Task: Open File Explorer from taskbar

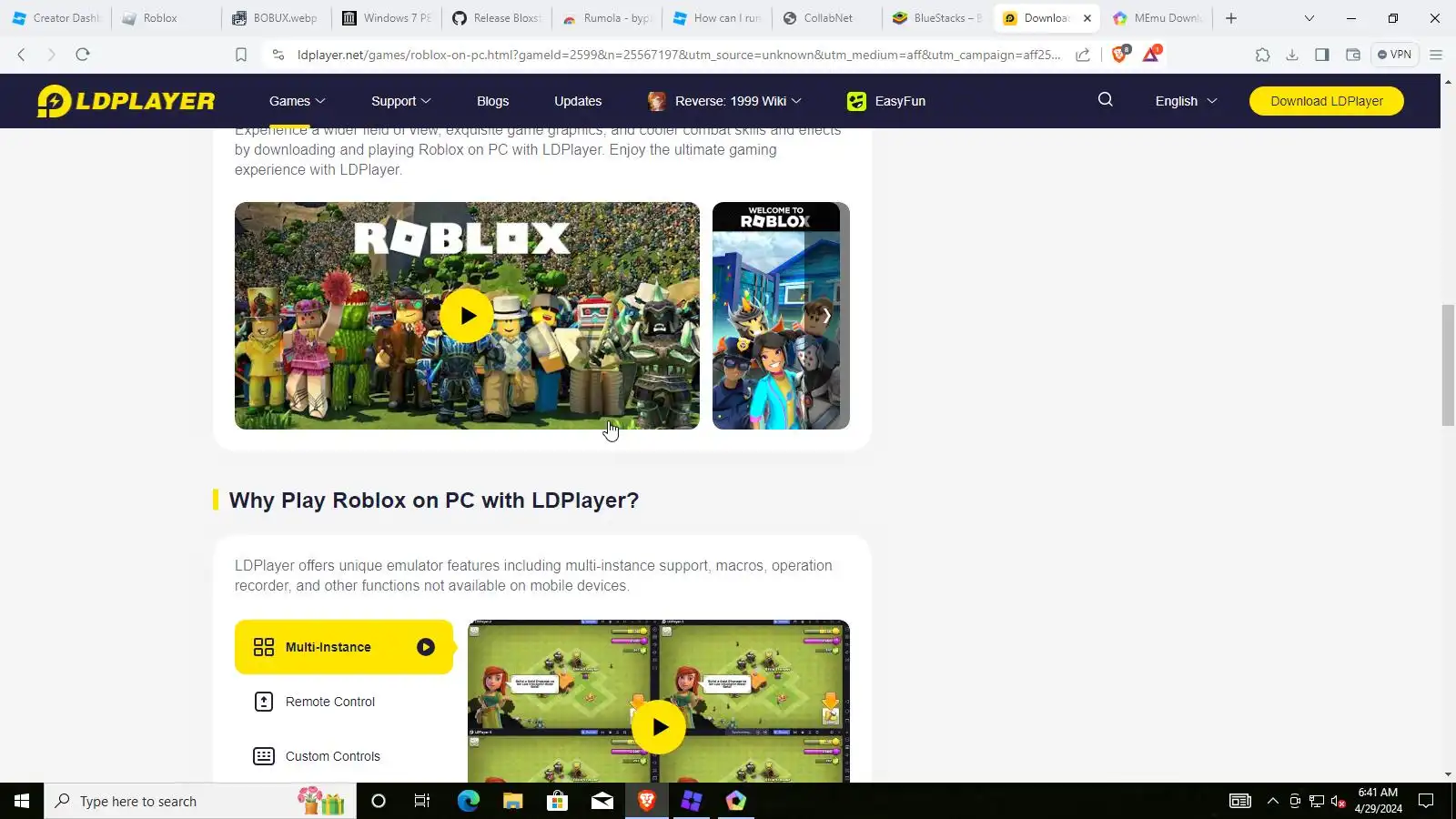Action: 512,801
